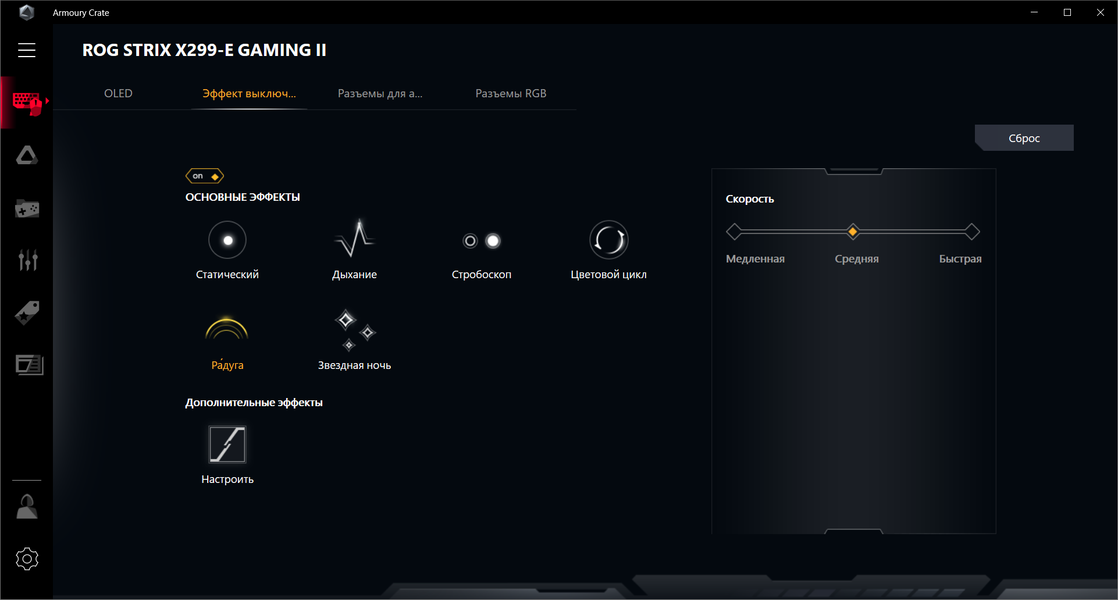Maximize the Armoury Crate window
The height and width of the screenshot is (600, 1118).
(x=1067, y=12)
